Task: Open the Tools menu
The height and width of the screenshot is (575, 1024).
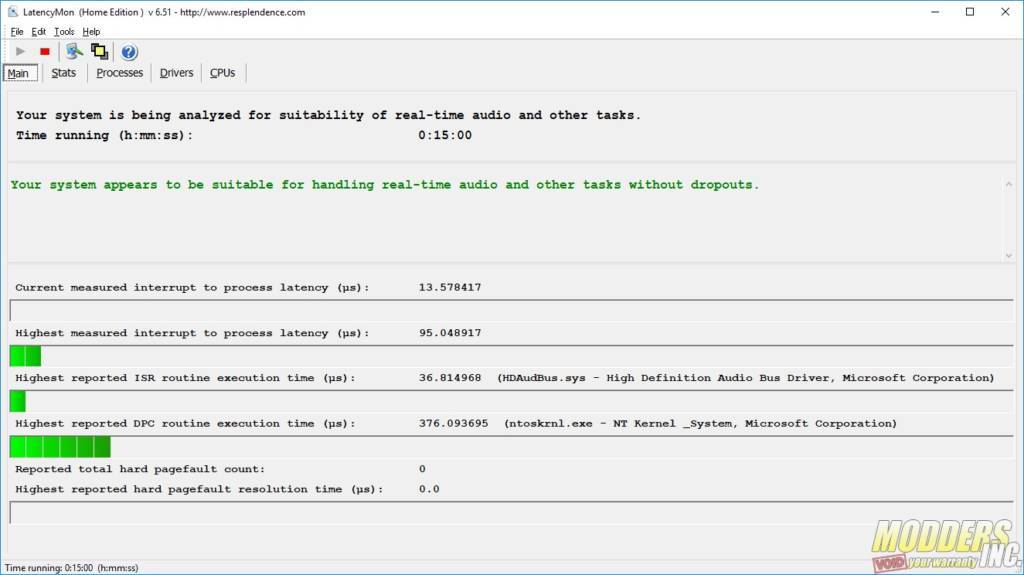Action: [x=64, y=32]
